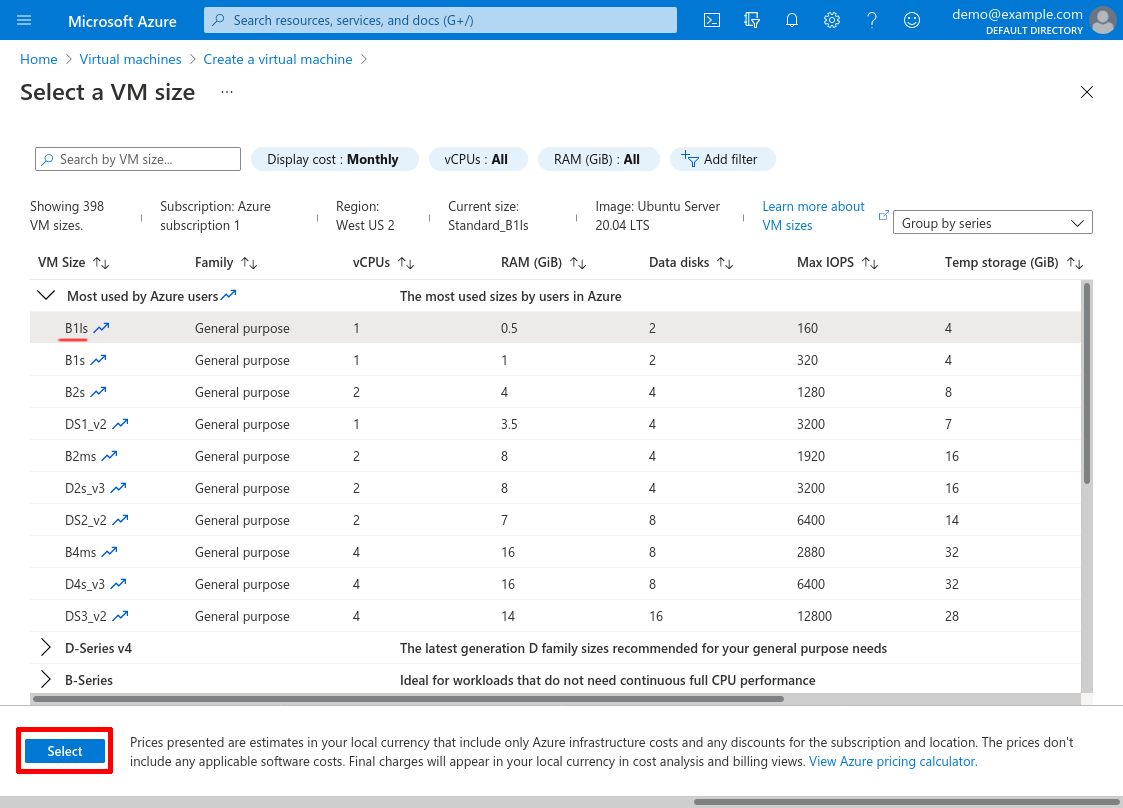Click the trending icon next to D4s_v3
Screen dimensions: 1123x808
pos(118,584)
